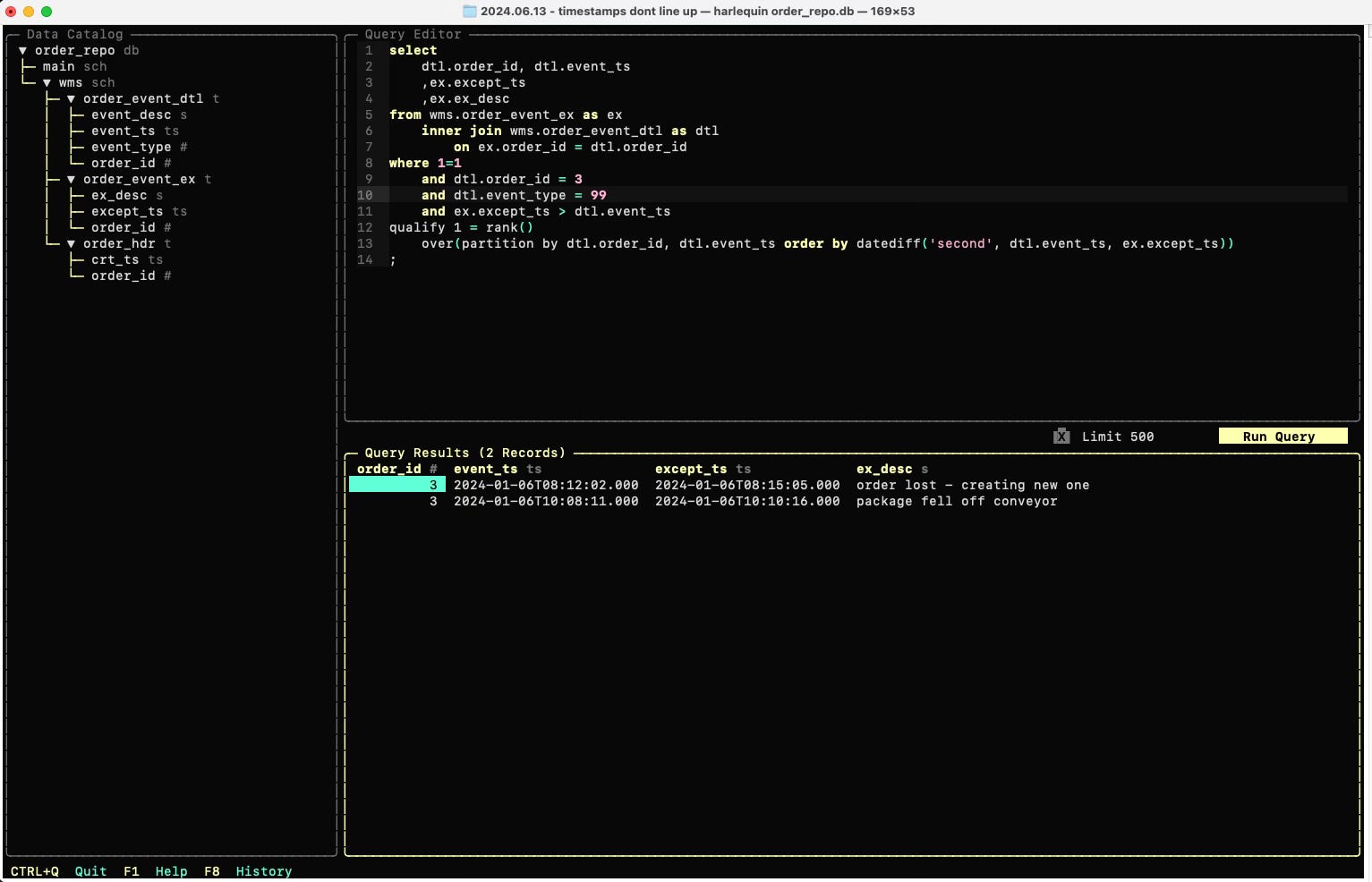Screen dimensions: 1372x882
Task: Select cell 2024-01-06T10:10:16.000
Action: [747, 502]
